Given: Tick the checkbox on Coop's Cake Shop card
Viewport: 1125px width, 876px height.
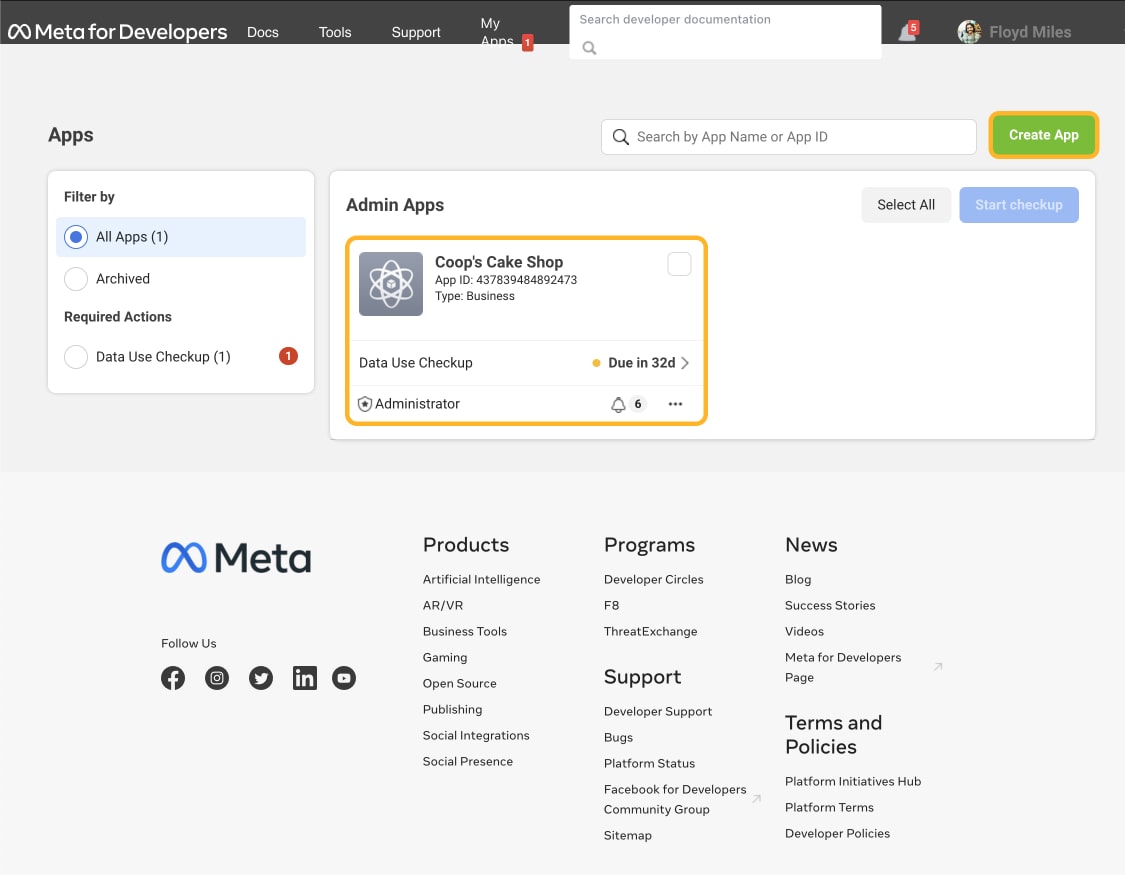Looking at the screenshot, I should (679, 263).
